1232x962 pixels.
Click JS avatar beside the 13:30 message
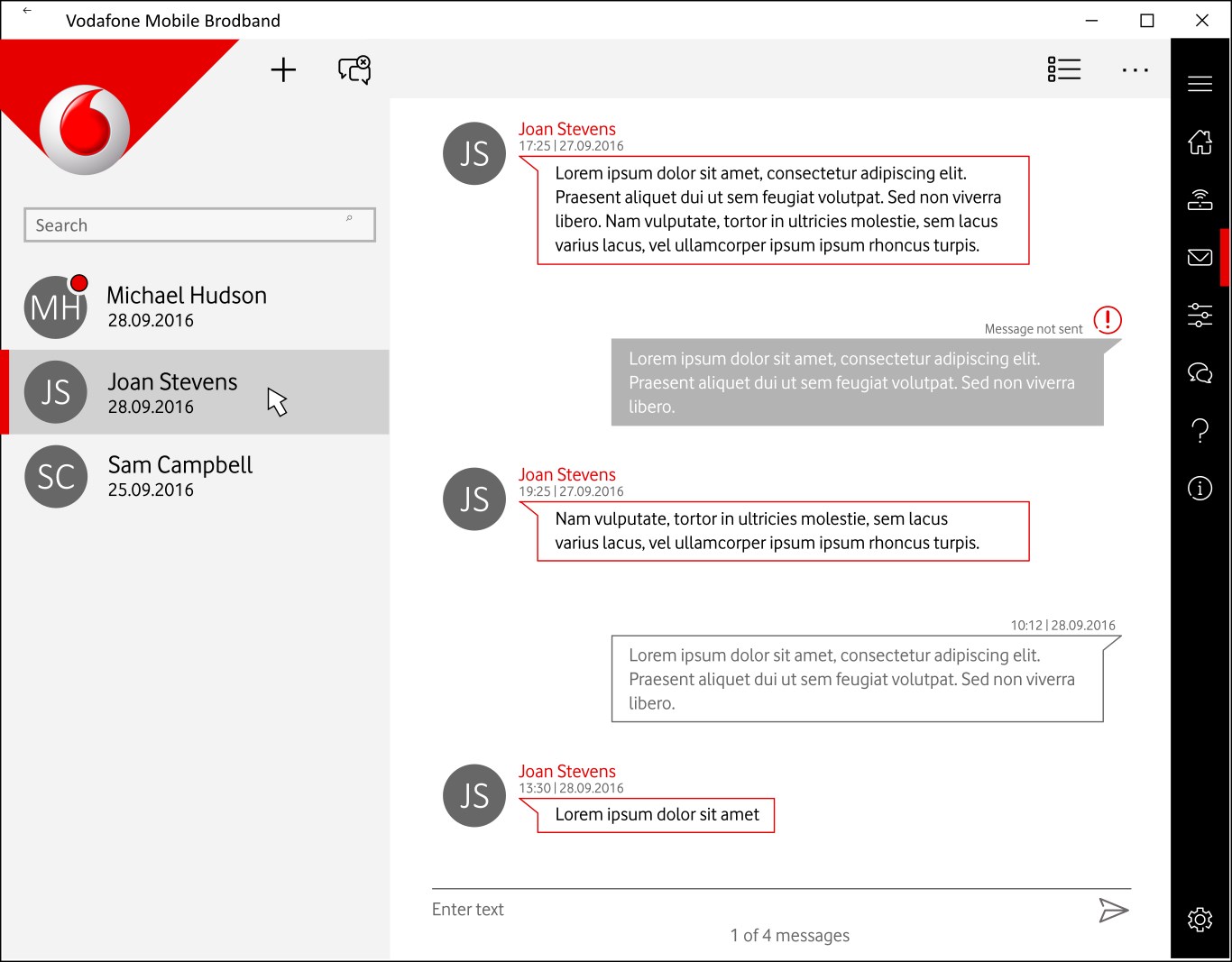click(474, 795)
